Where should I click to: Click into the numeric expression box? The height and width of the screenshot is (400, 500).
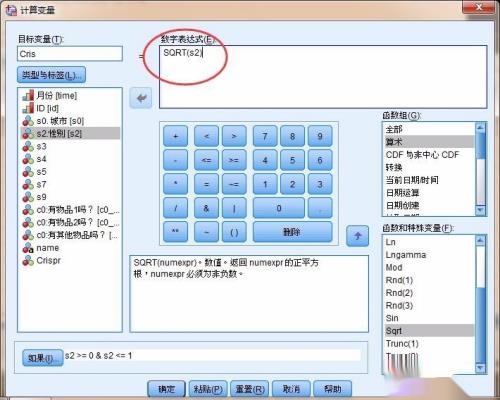coord(323,77)
